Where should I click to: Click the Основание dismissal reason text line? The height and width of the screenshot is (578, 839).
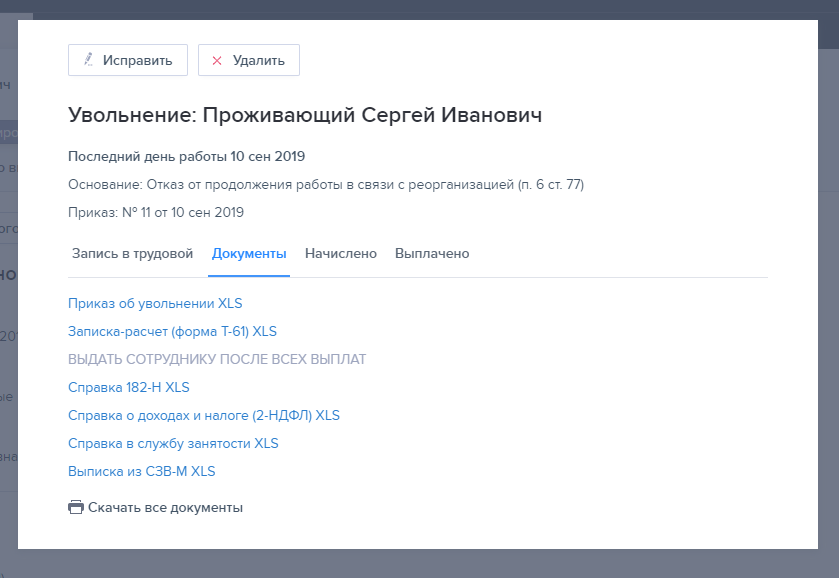click(326, 185)
